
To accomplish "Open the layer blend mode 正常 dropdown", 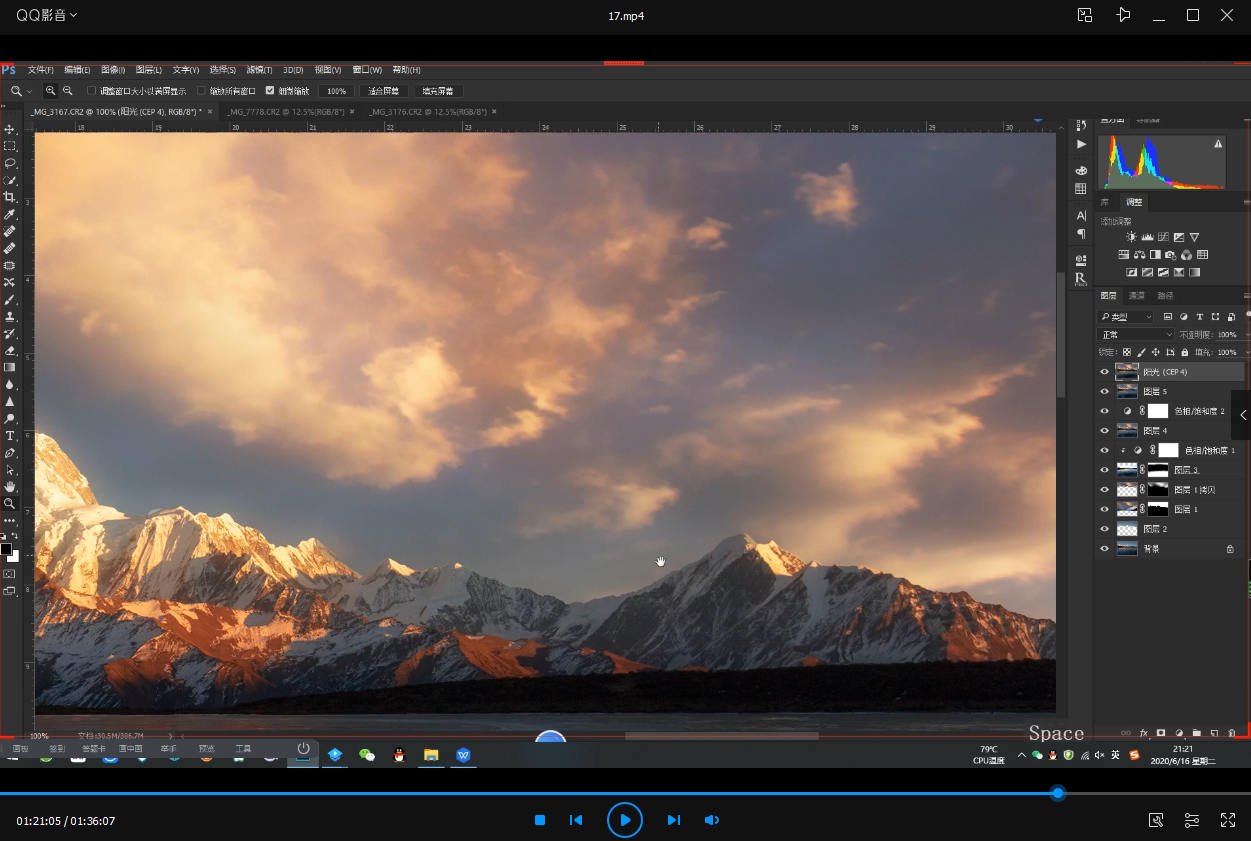I will click(x=1135, y=334).
